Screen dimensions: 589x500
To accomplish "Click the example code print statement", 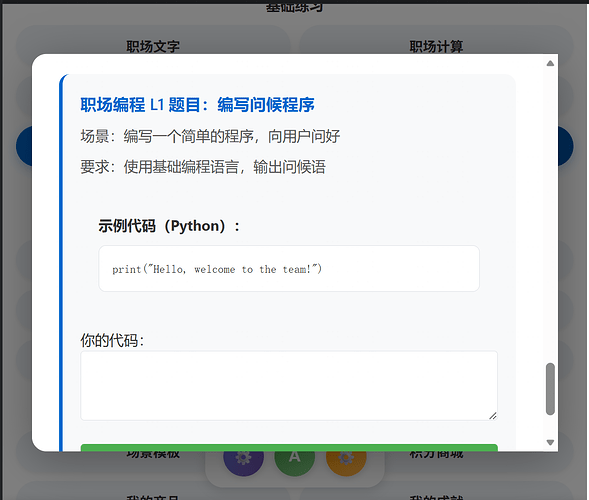I will click(x=217, y=269).
